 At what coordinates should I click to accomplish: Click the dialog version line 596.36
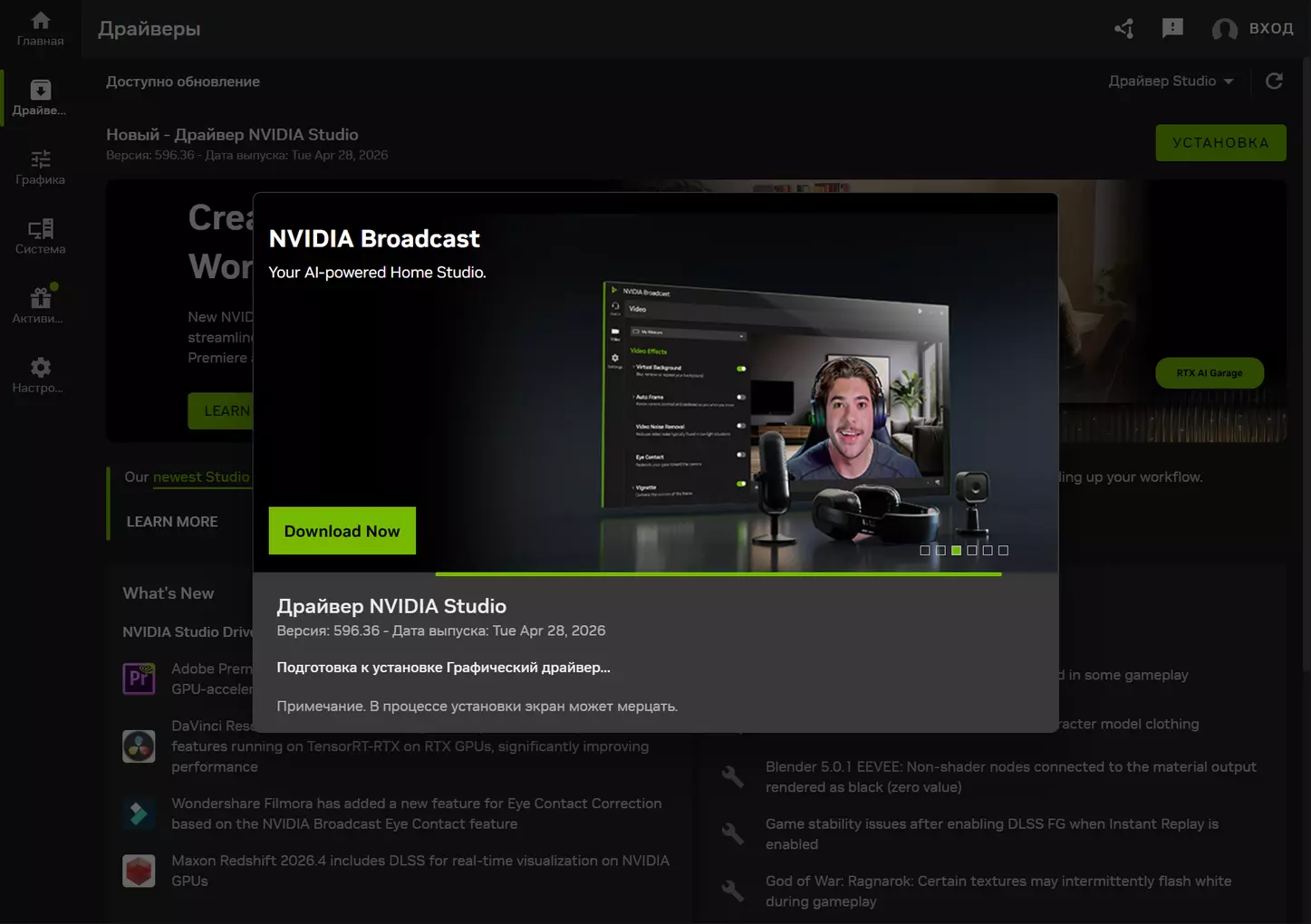click(x=441, y=630)
